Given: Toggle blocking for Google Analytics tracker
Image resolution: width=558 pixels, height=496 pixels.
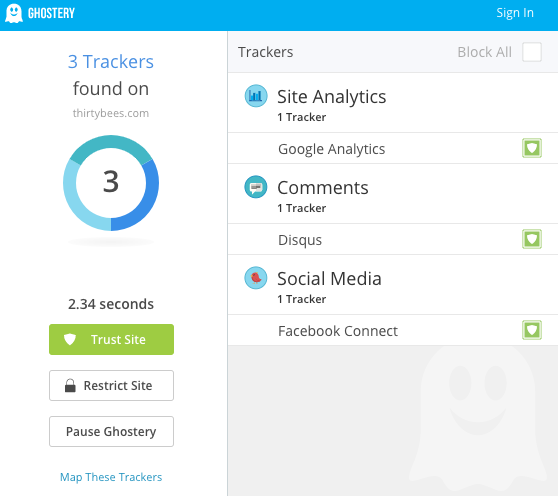Looking at the screenshot, I should [532, 148].
